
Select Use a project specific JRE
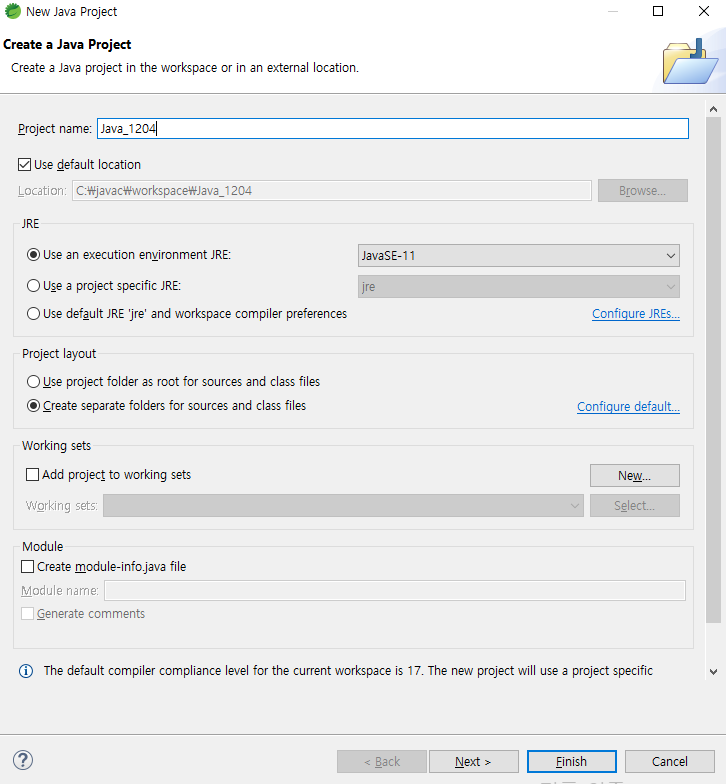pyautogui.click(x=34, y=286)
